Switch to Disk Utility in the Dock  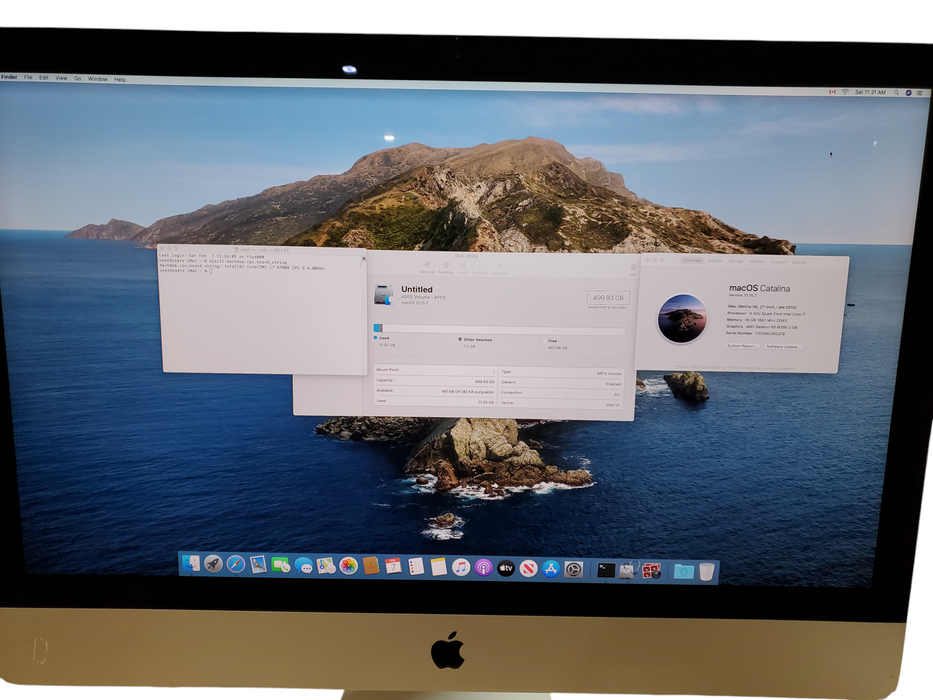(x=628, y=571)
